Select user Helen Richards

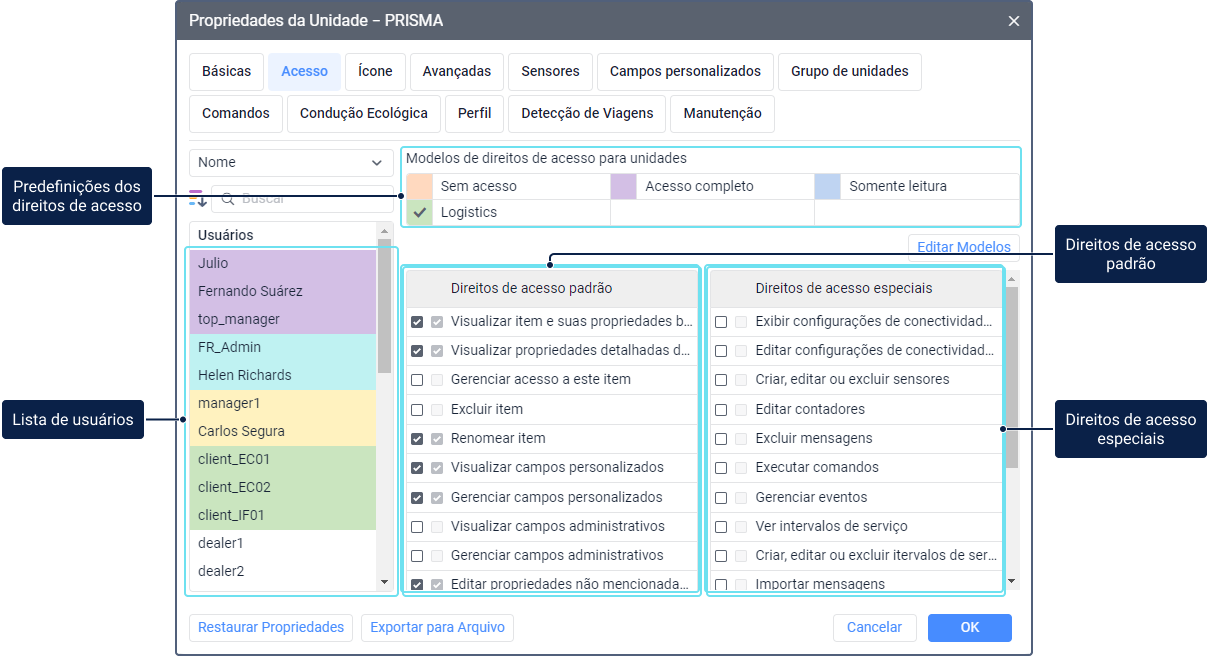point(283,376)
